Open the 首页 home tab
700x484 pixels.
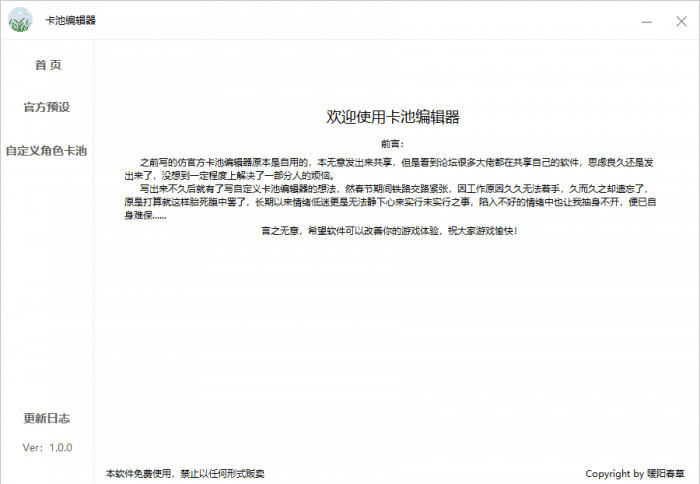pos(48,65)
